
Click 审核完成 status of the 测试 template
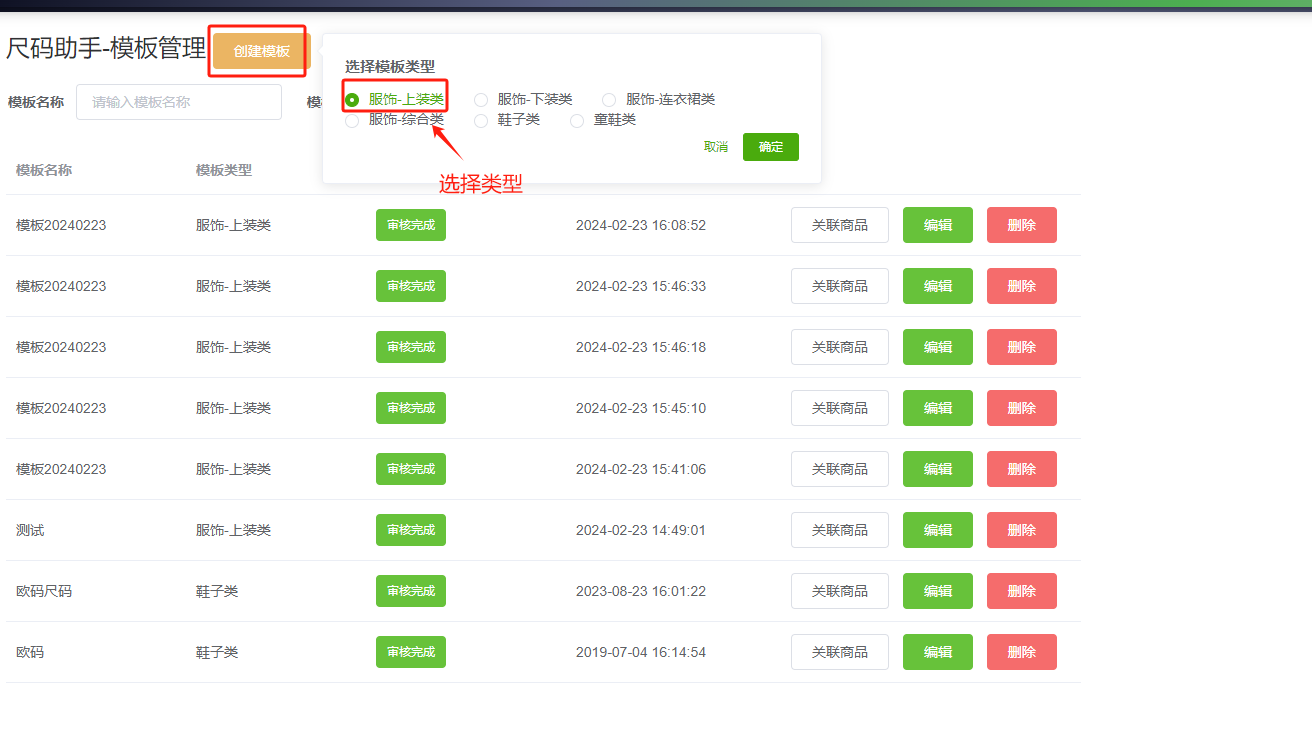[x=410, y=530]
